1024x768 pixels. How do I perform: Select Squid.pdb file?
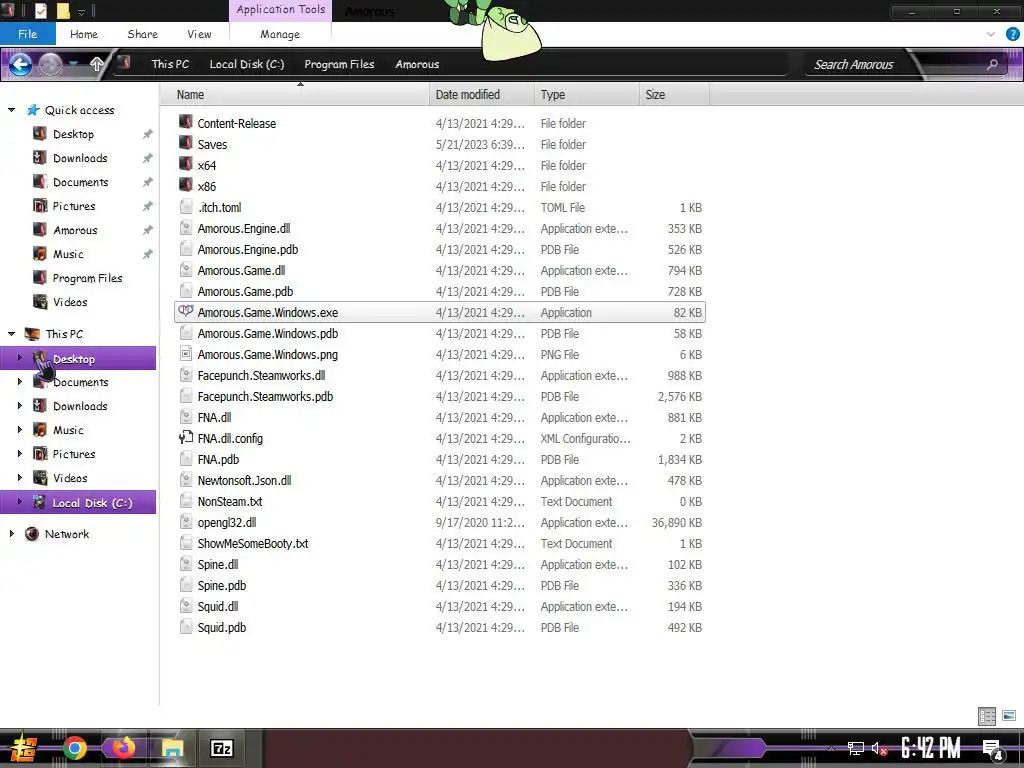pyautogui.click(x=440, y=628)
